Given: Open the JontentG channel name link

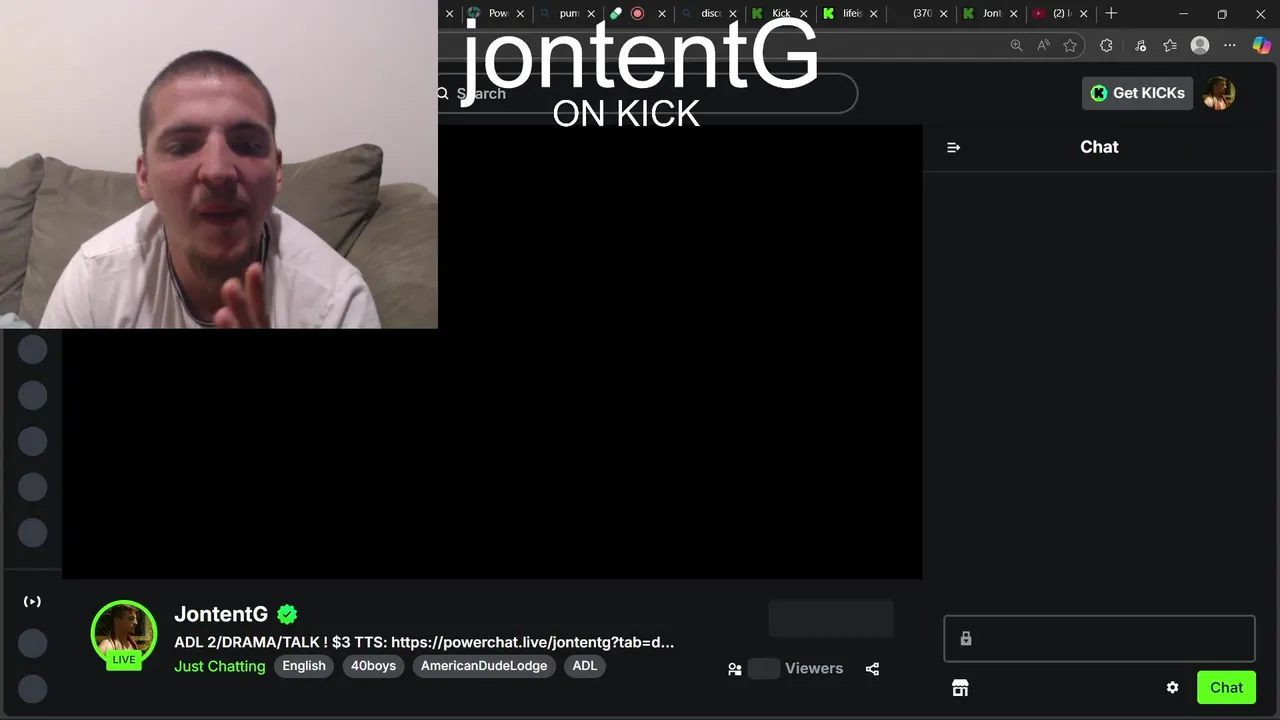Looking at the screenshot, I should coord(221,614).
